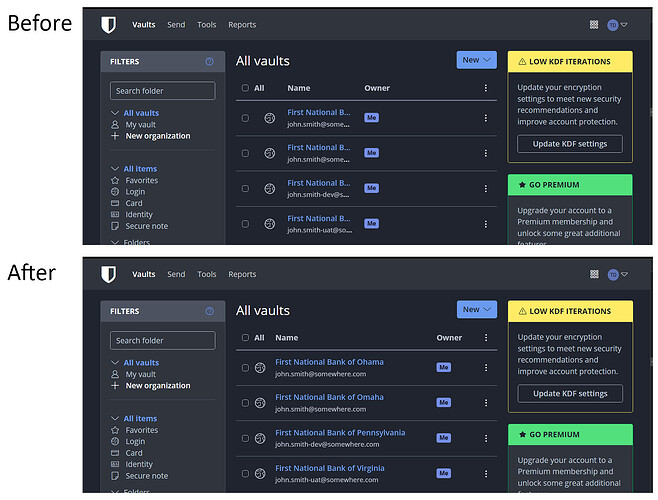Click the Filters help icon in the After screenshot
The height and width of the screenshot is (500, 658).
click(209, 311)
